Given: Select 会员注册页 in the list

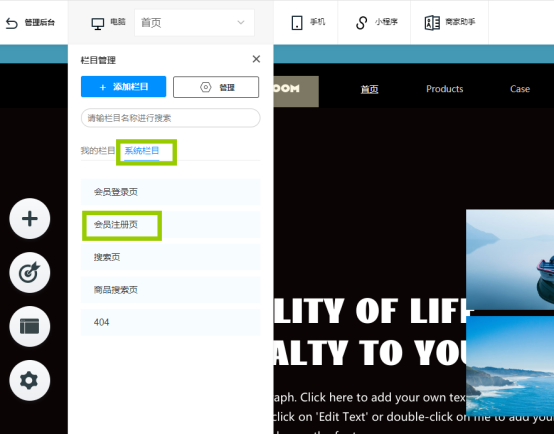Looking at the screenshot, I should (171, 224).
